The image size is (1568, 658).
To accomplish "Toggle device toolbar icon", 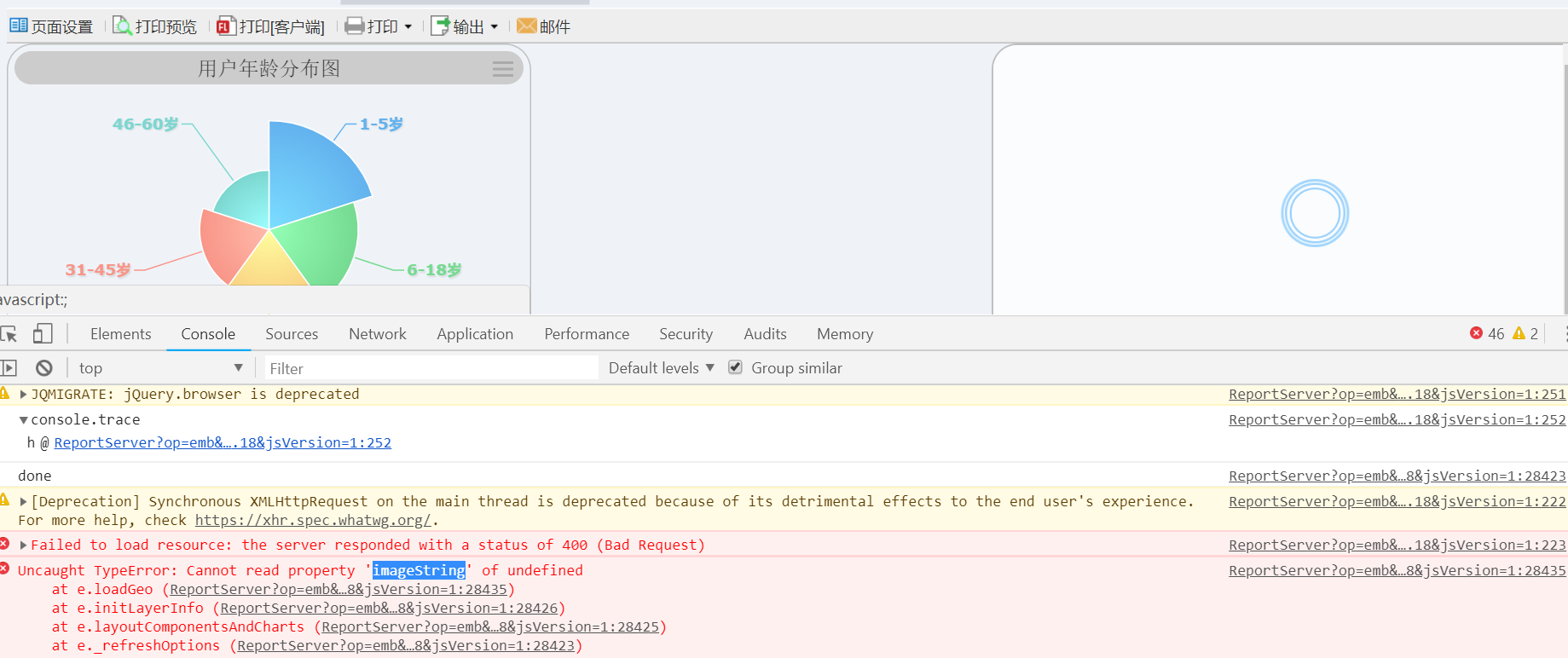I will [x=43, y=334].
